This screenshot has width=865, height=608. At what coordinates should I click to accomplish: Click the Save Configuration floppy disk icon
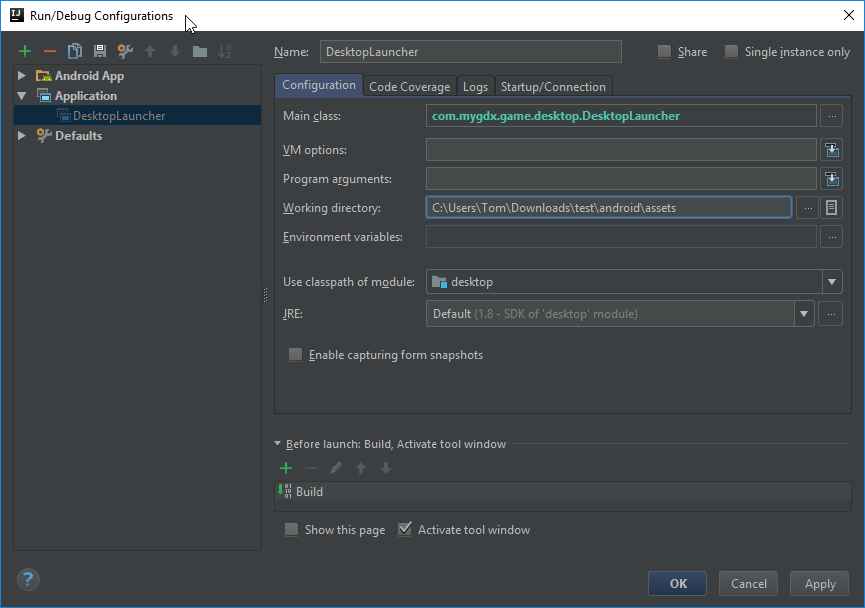pos(100,51)
